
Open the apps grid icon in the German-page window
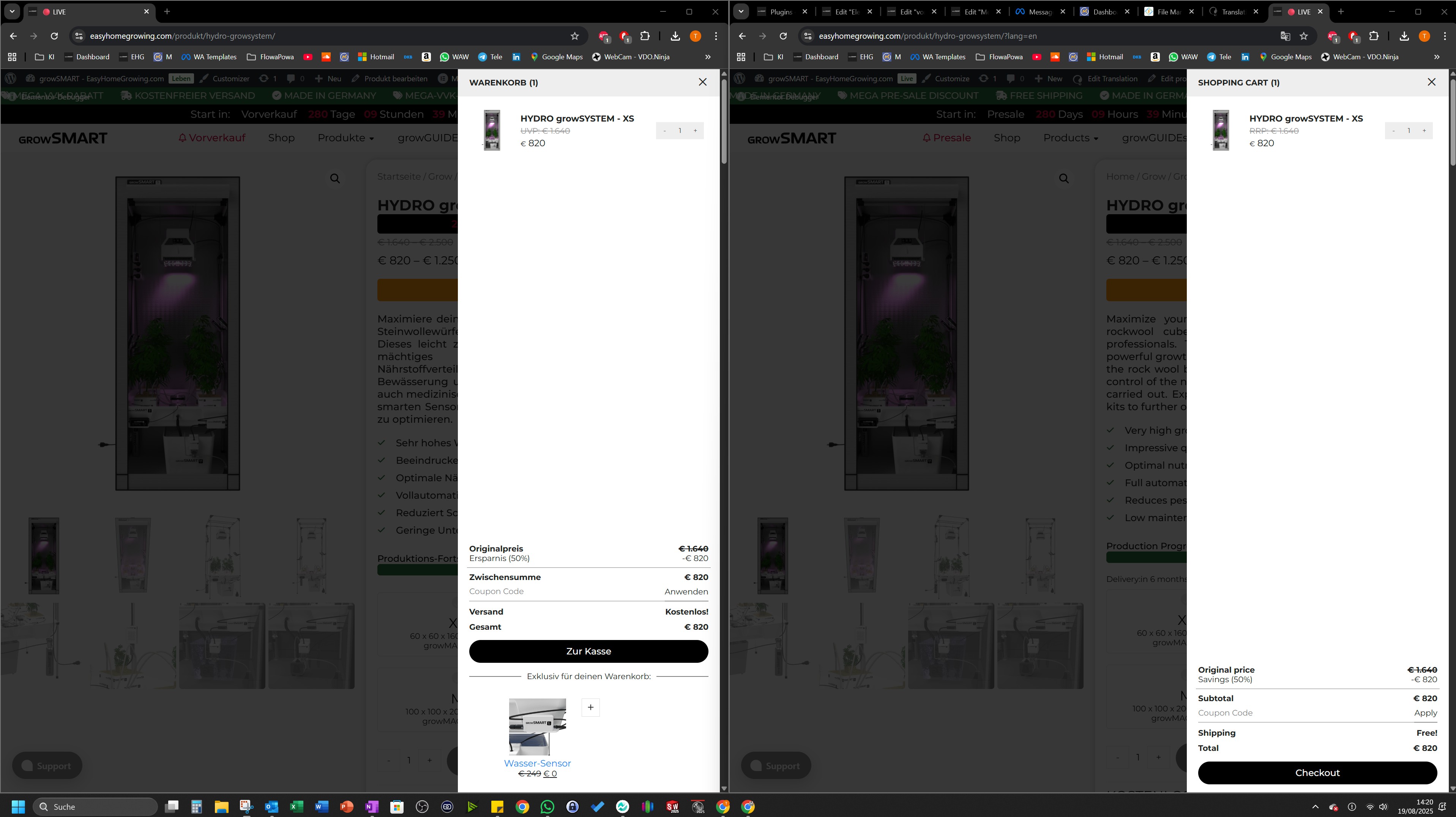pos(12,57)
